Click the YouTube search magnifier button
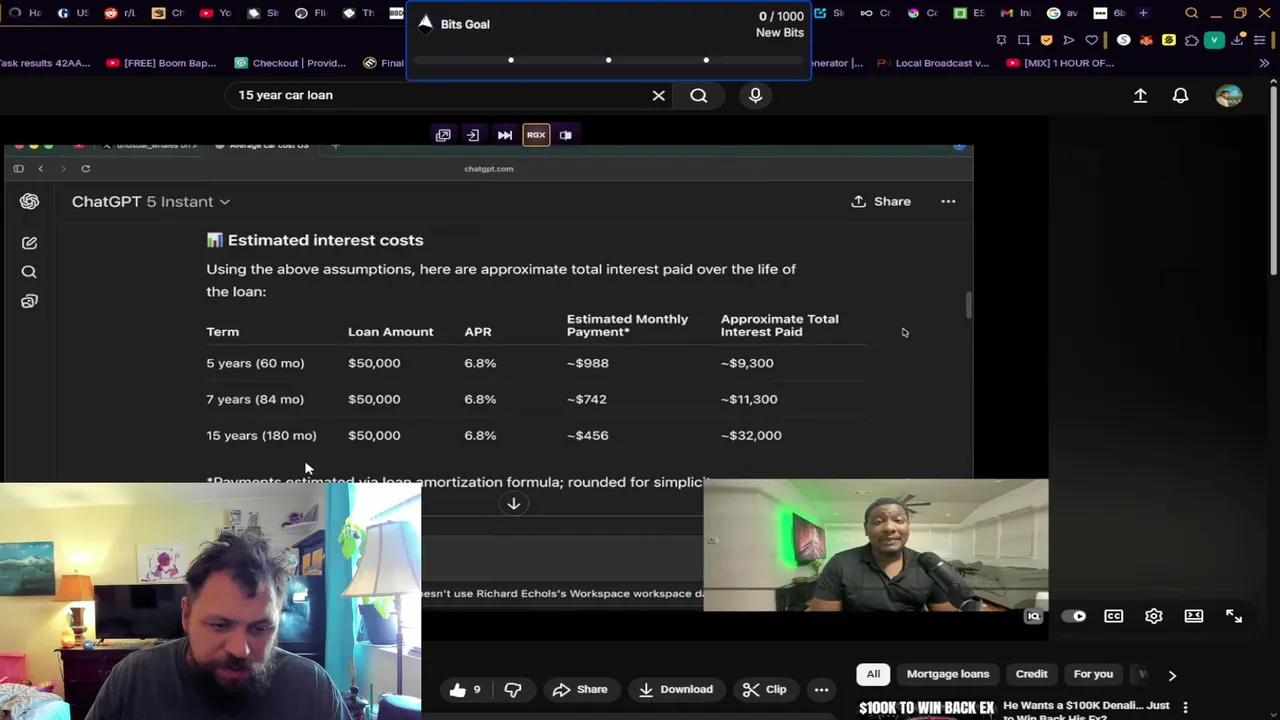Viewport: 1280px width, 720px height. tap(698, 95)
